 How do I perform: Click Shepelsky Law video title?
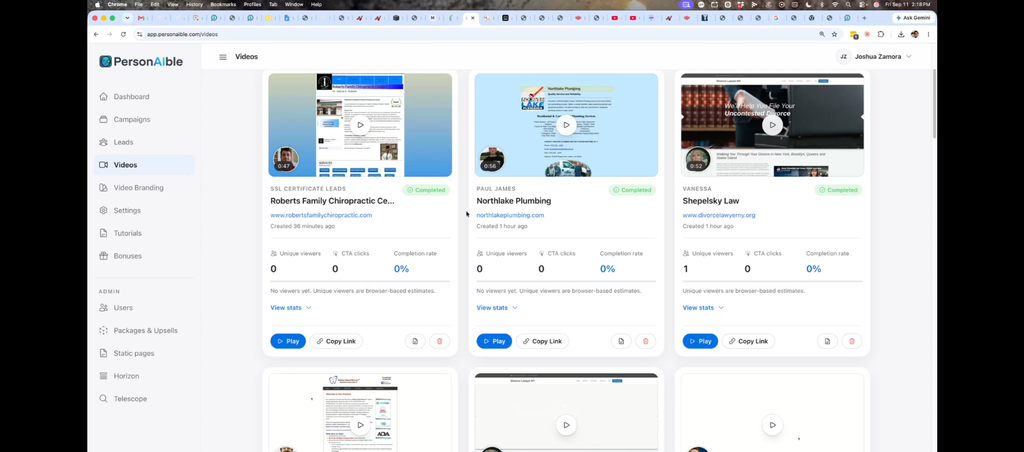[711, 201]
